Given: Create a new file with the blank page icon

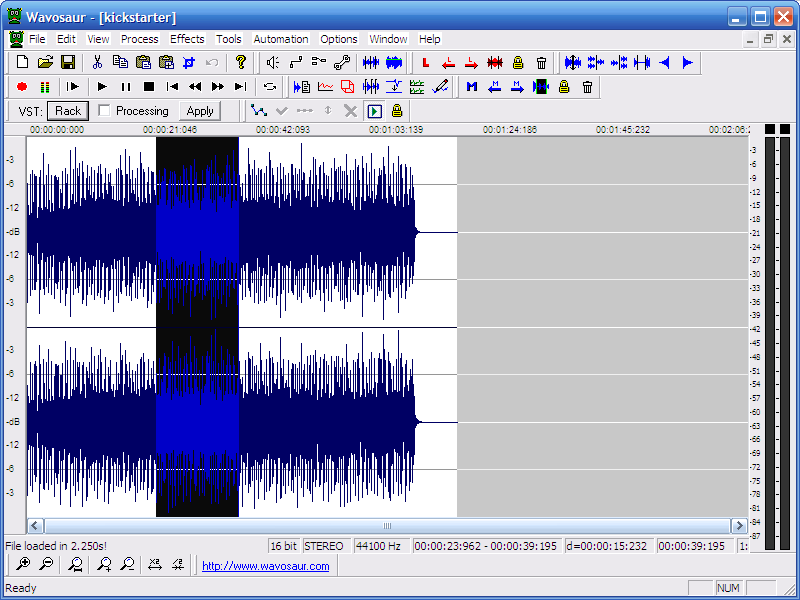Looking at the screenshot, I should point(22,62).
